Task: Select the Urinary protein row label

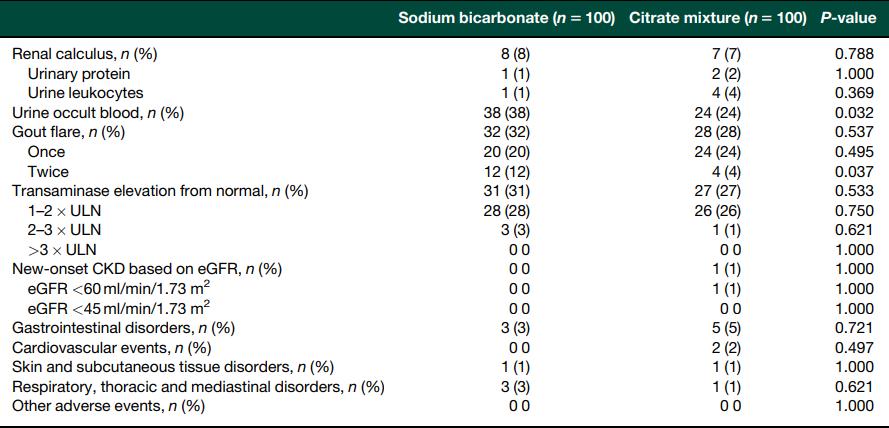Action: tap(78, 74)
